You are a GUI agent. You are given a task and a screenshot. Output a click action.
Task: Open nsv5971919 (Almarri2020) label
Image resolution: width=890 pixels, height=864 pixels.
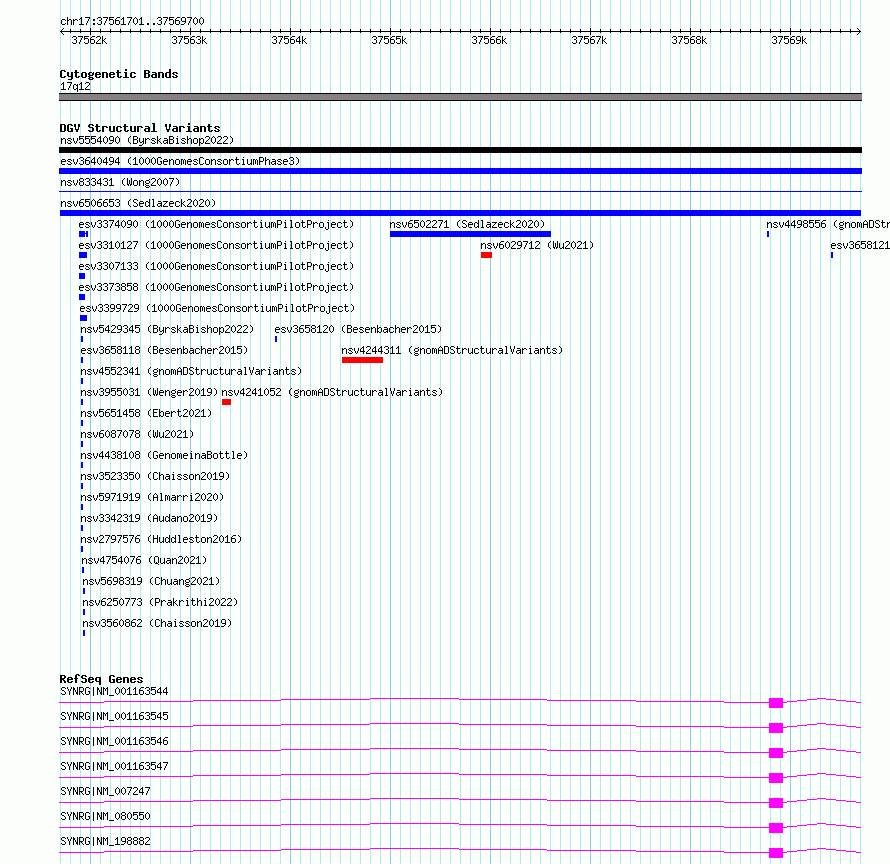[x=152, y=497]
